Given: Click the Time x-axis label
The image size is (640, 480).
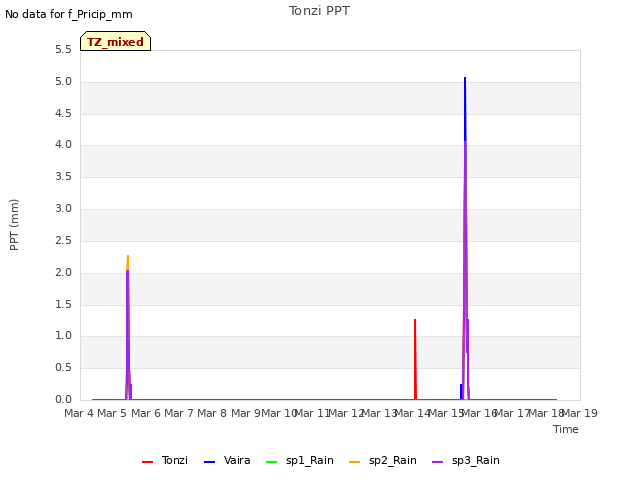Looking at the screenshot, I should [x=566, y=429].
